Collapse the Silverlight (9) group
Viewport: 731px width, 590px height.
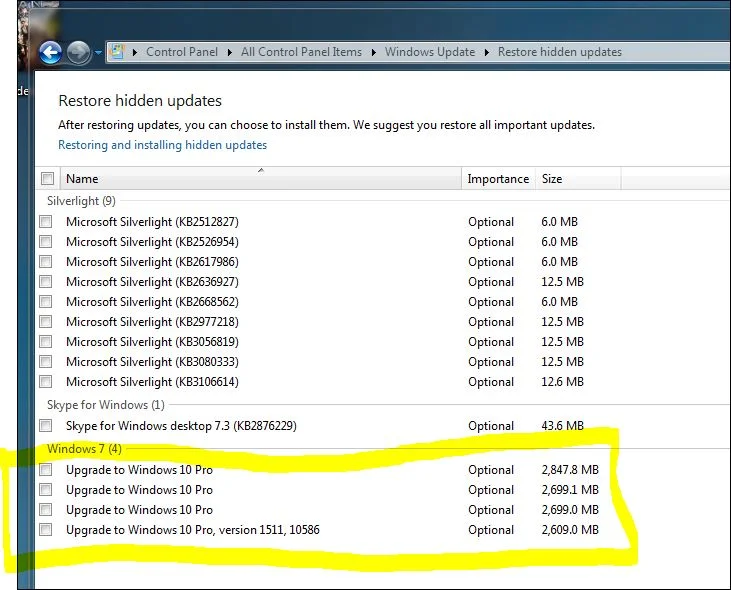coord(81,201)
